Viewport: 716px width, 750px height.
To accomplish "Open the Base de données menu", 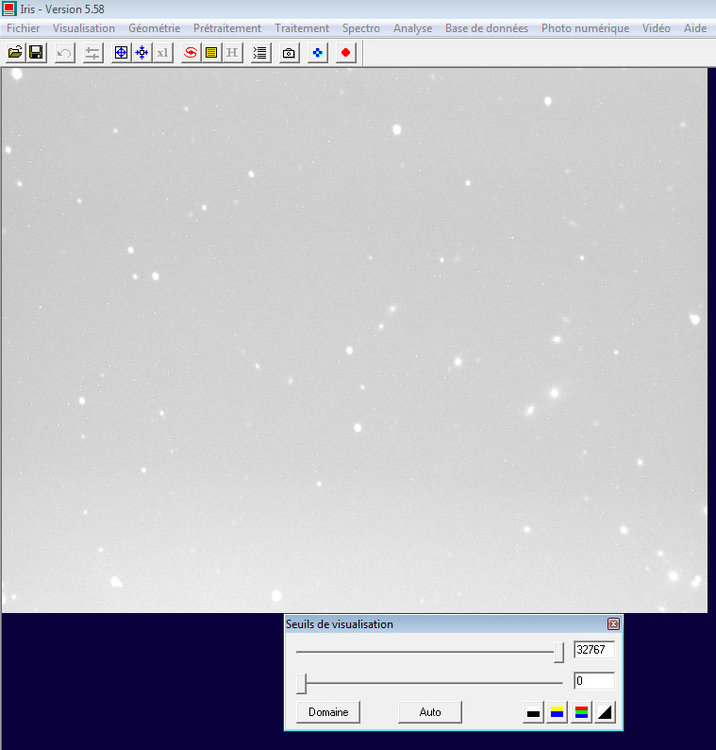I will pyautogui.click(x=486, y=28).
